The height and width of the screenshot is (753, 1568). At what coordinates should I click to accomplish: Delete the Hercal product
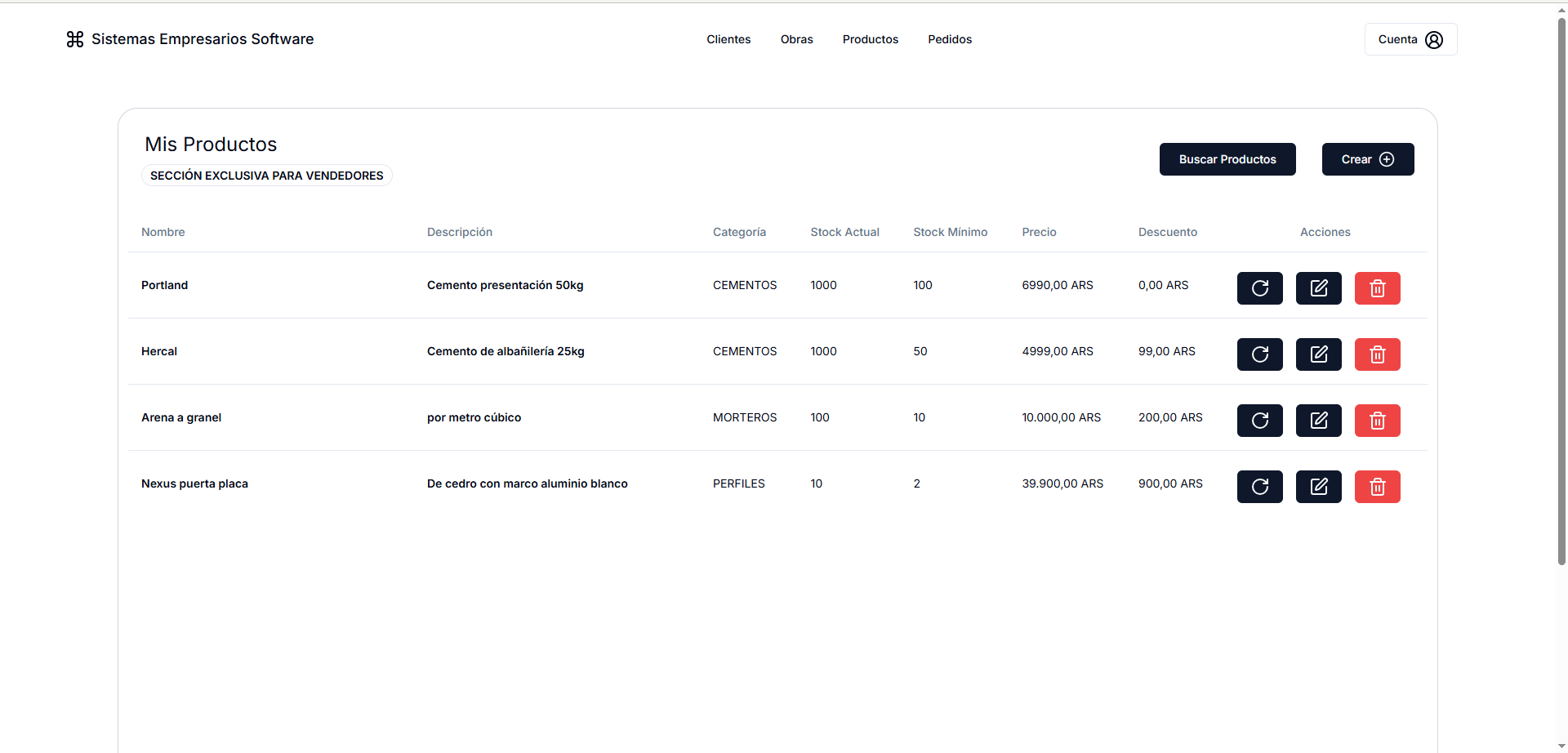pyautogui.click(x=1377, y=354)
